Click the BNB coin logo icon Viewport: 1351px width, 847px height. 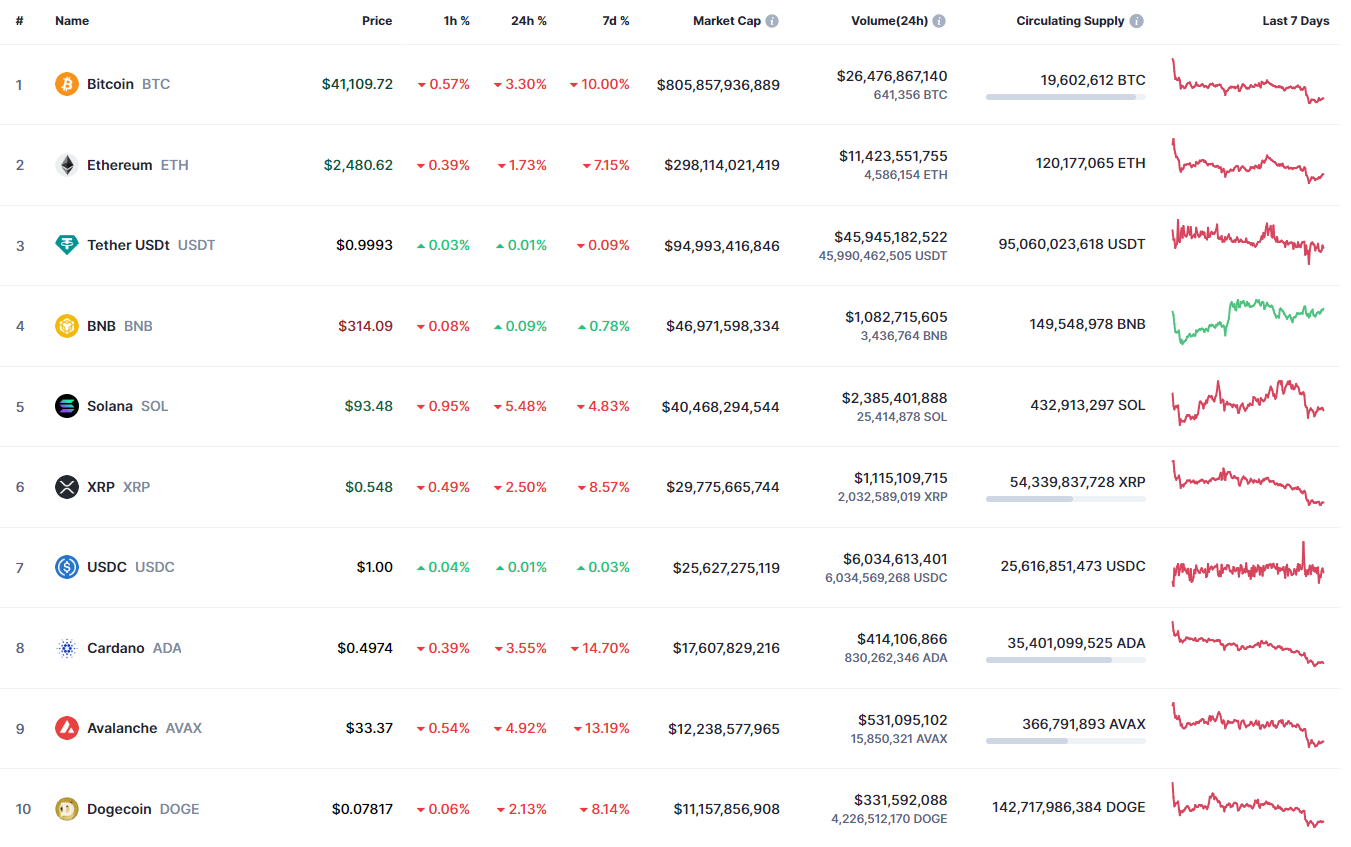(67, 326)
